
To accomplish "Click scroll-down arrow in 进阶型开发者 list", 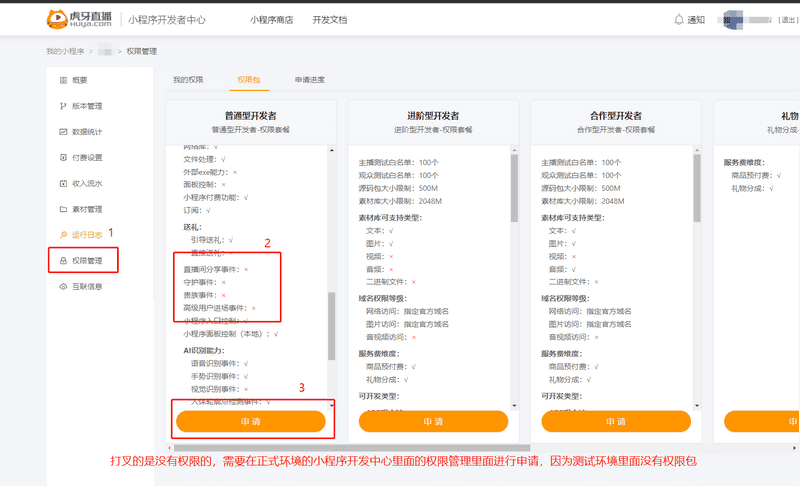I will pos(514,405).
